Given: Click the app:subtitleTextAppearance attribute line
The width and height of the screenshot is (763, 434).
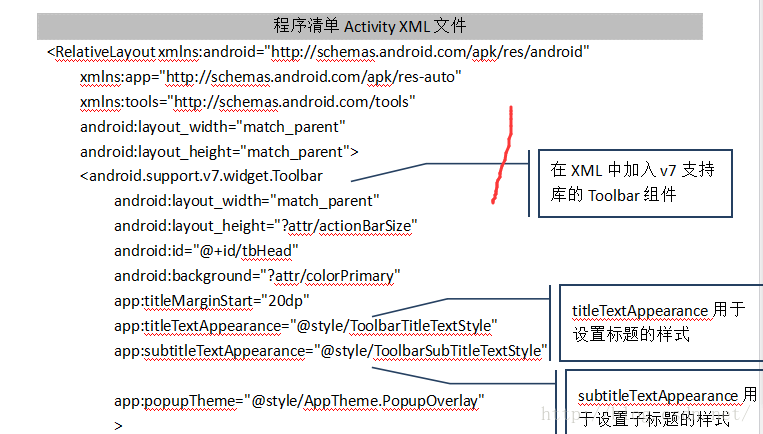Looking at the screenshot, I should point(331,351).
